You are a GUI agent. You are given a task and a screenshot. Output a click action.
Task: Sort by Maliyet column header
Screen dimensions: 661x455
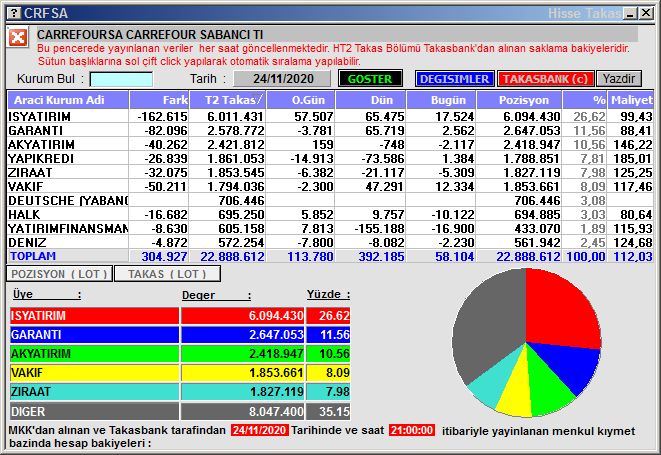click(631, 100)
